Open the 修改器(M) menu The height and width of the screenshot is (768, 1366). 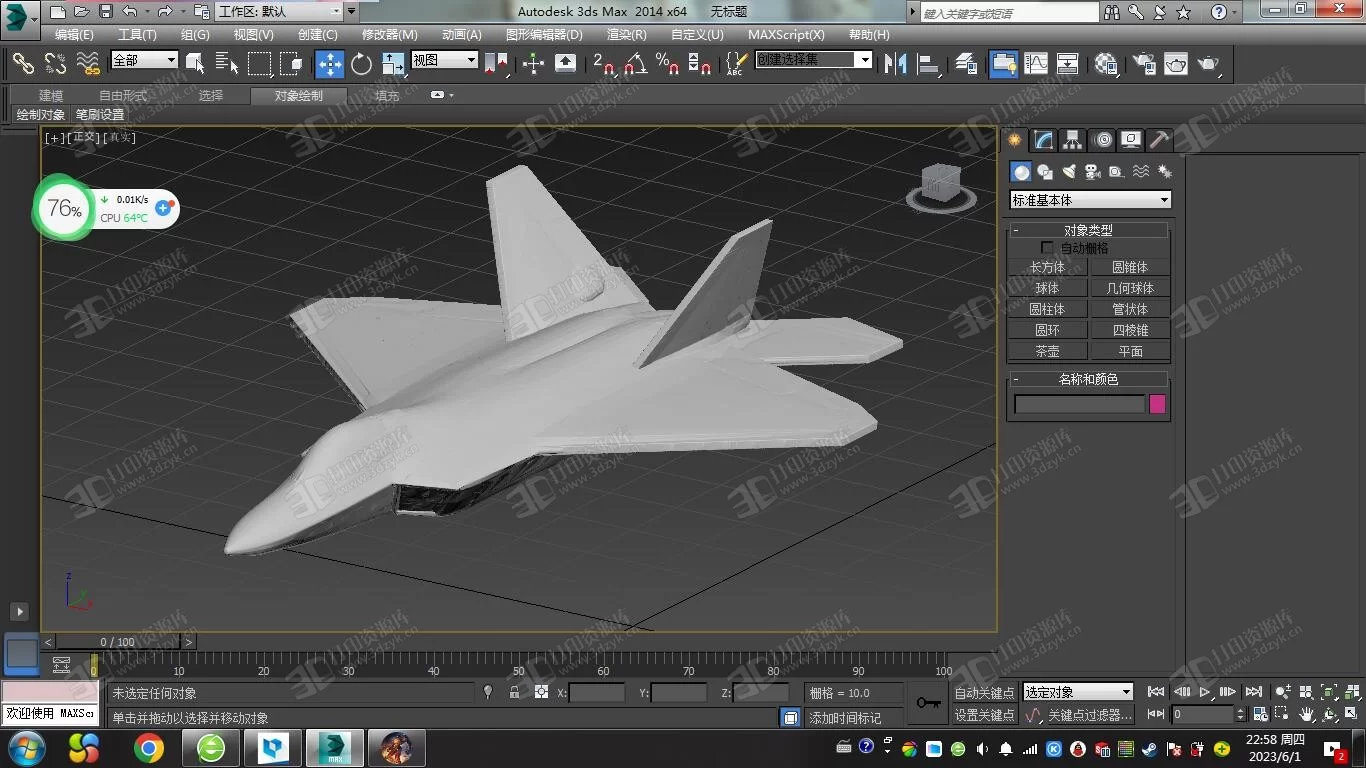pyautogui.click(x=390, y=34)
